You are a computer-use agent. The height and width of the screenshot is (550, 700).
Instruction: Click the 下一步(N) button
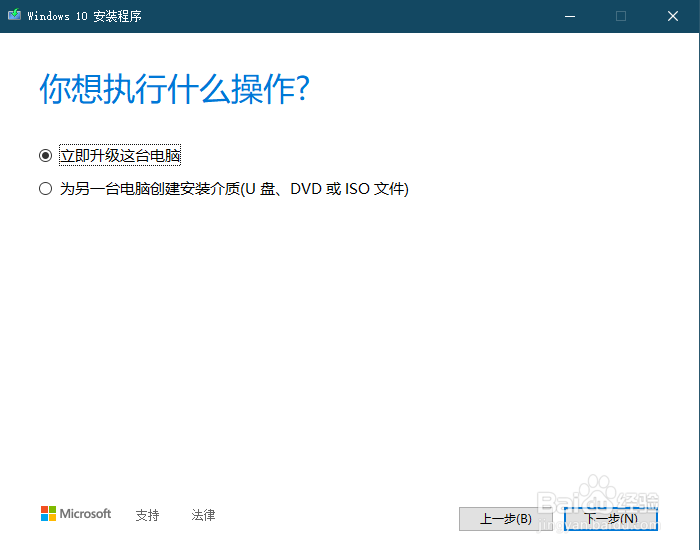(611, 519)
